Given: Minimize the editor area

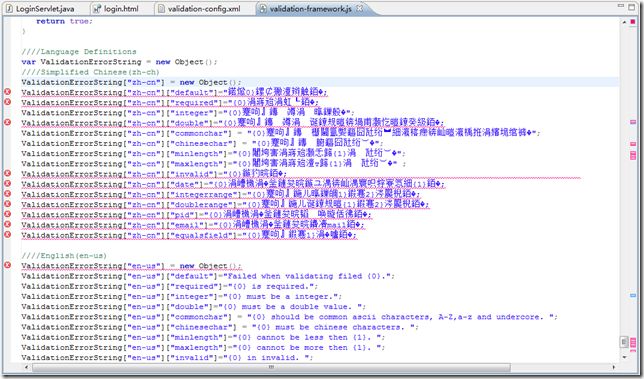Looking at the screenshot, I should 621,6.
